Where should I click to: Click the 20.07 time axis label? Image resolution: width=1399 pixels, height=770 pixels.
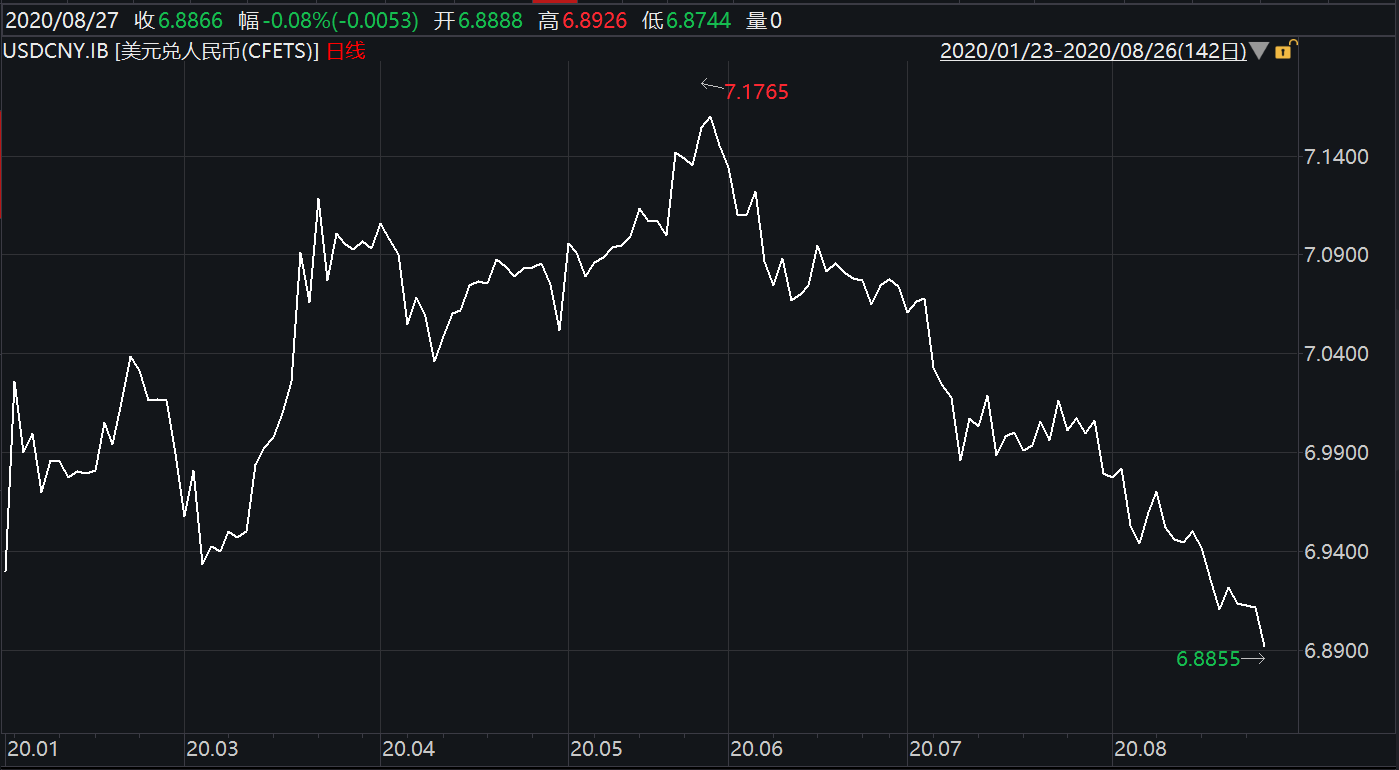coord(936,748)
